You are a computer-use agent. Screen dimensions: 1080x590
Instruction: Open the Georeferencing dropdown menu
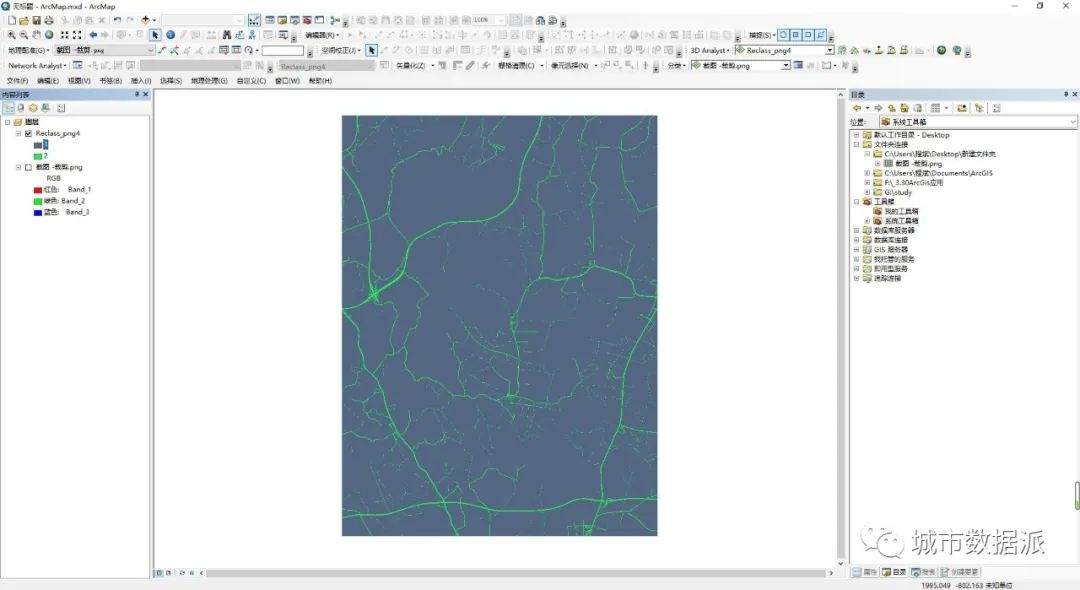28,50
